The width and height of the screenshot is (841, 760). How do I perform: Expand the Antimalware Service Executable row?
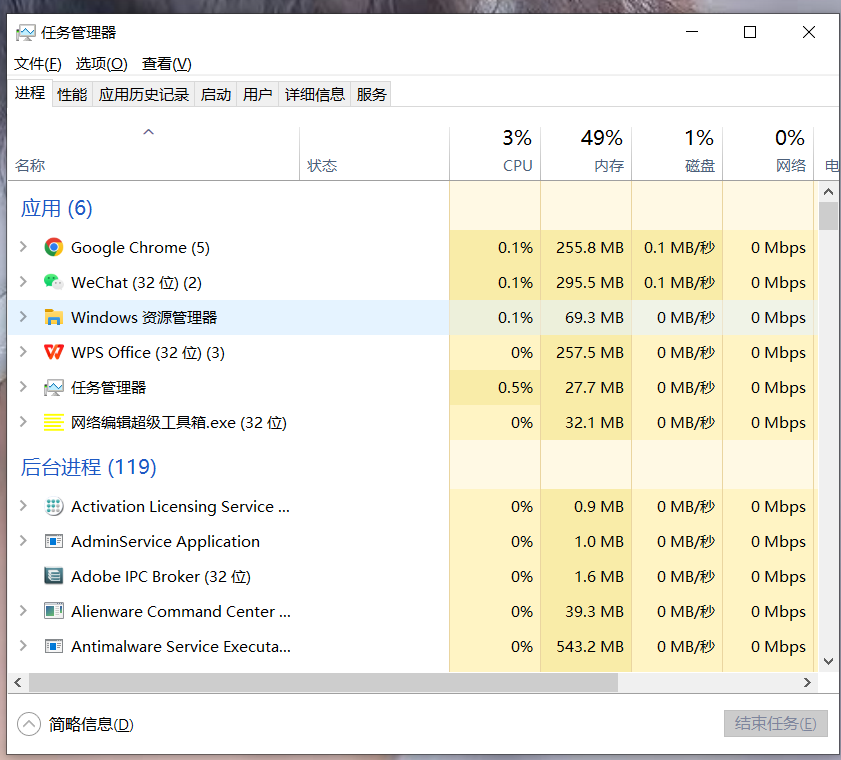click(23, 646)
